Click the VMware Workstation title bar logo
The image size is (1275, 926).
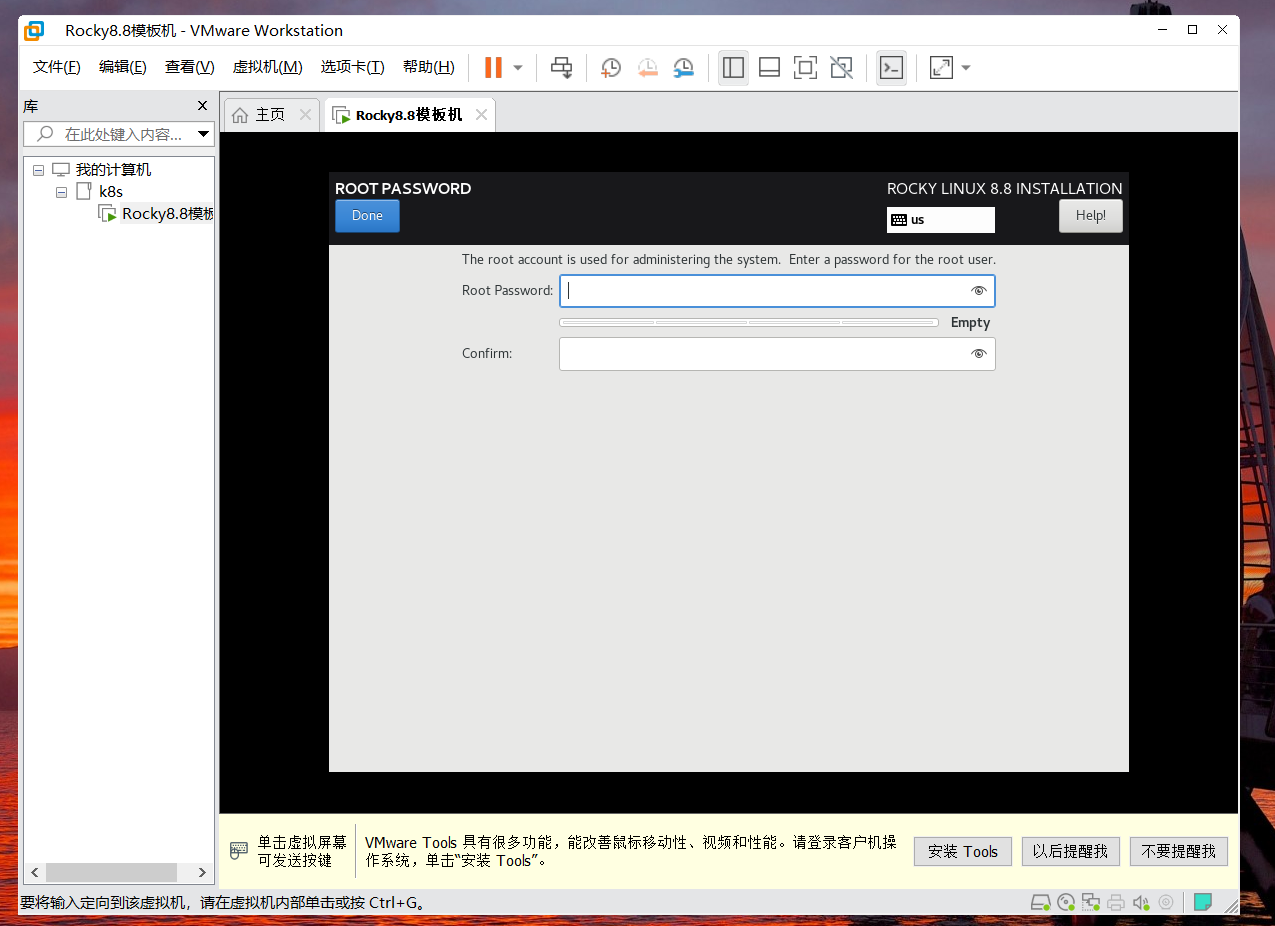[34, 31]
